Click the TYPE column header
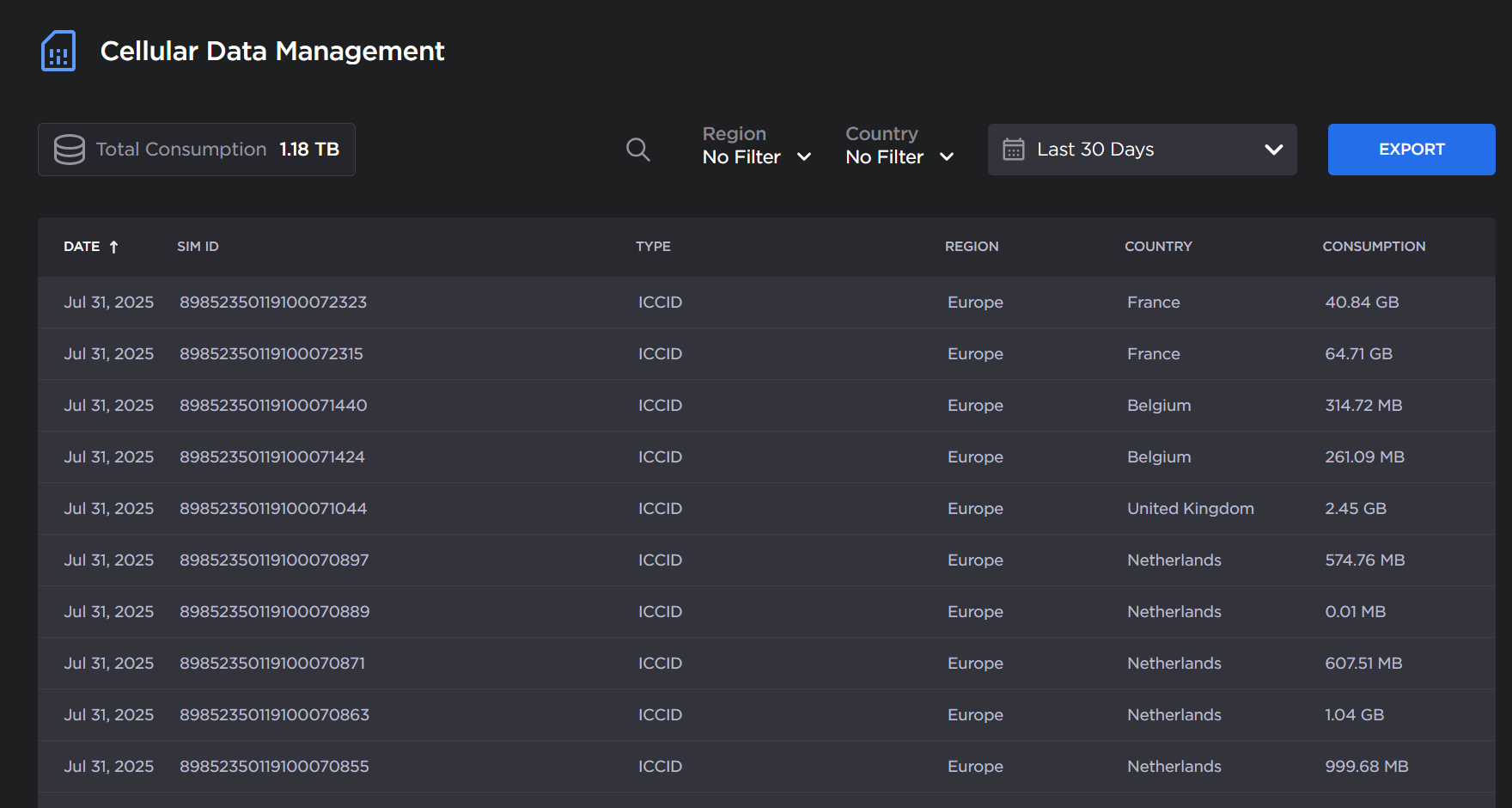This screenshot has height=808, width=1512. [653, 247]
